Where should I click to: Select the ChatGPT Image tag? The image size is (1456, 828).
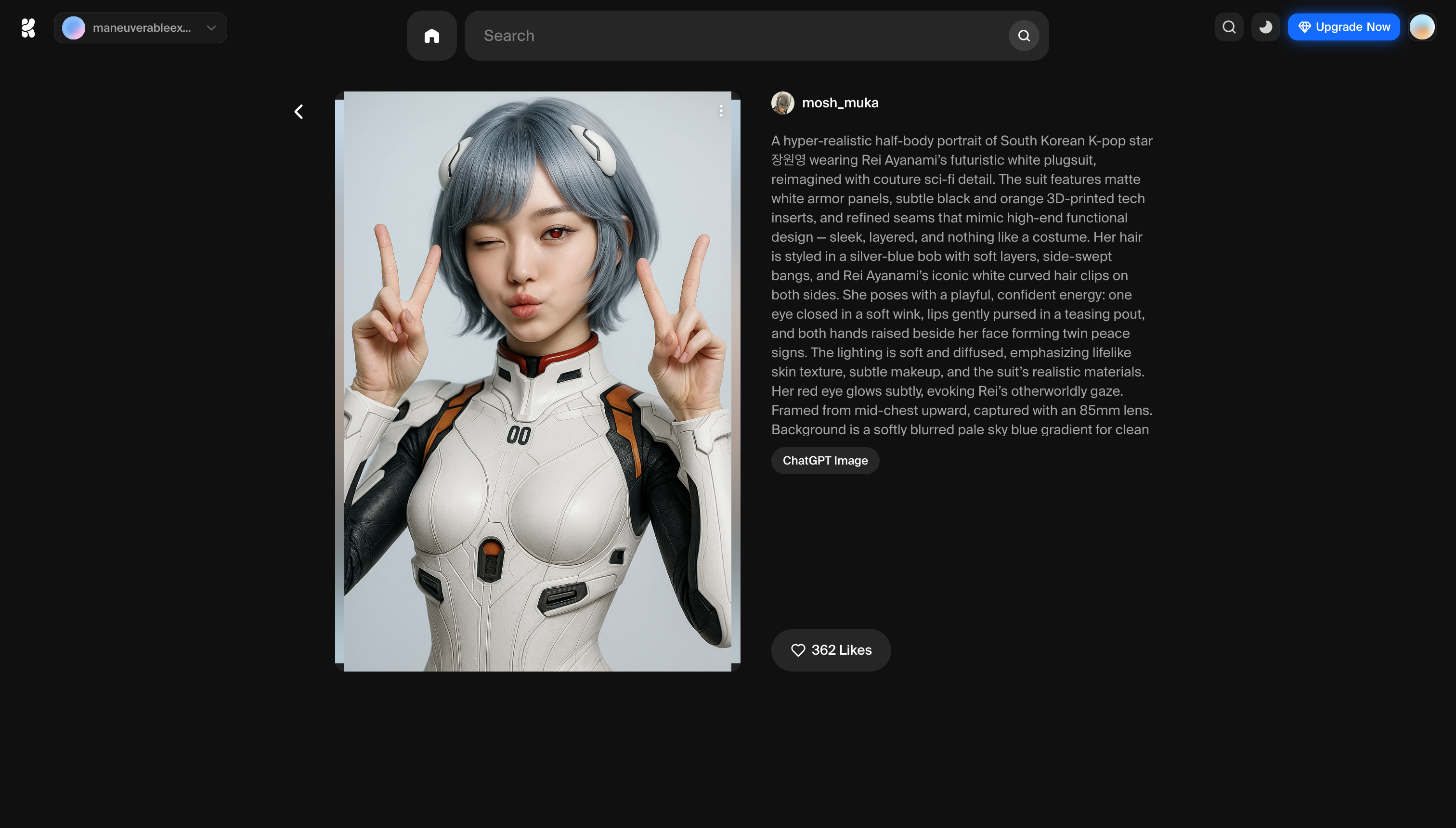coord(825,461)
